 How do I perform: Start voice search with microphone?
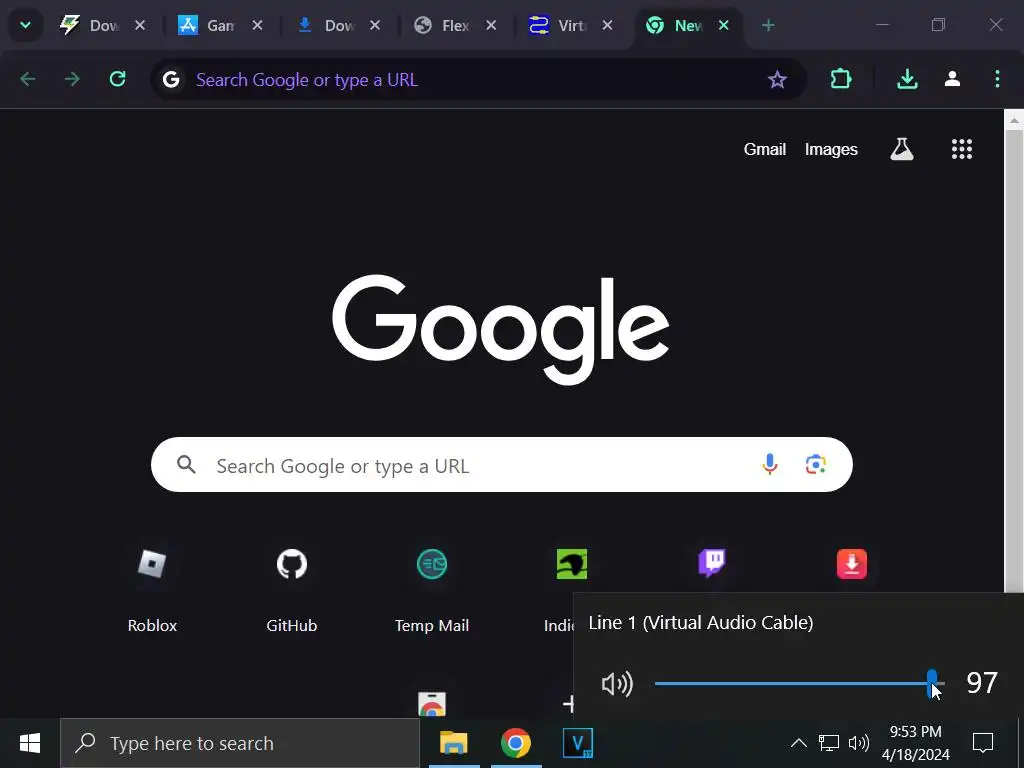click(770, 464)
